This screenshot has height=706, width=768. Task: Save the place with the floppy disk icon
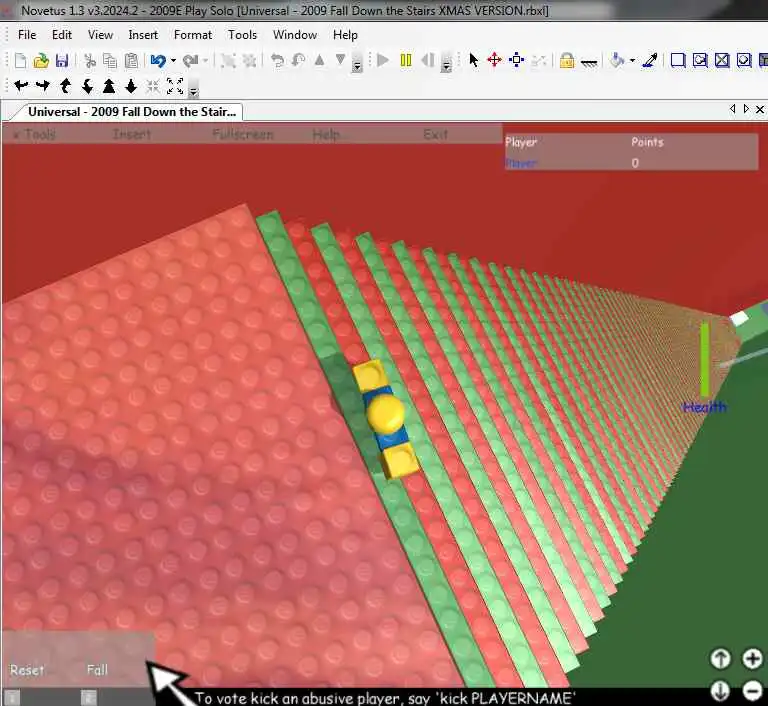[62, 61]
